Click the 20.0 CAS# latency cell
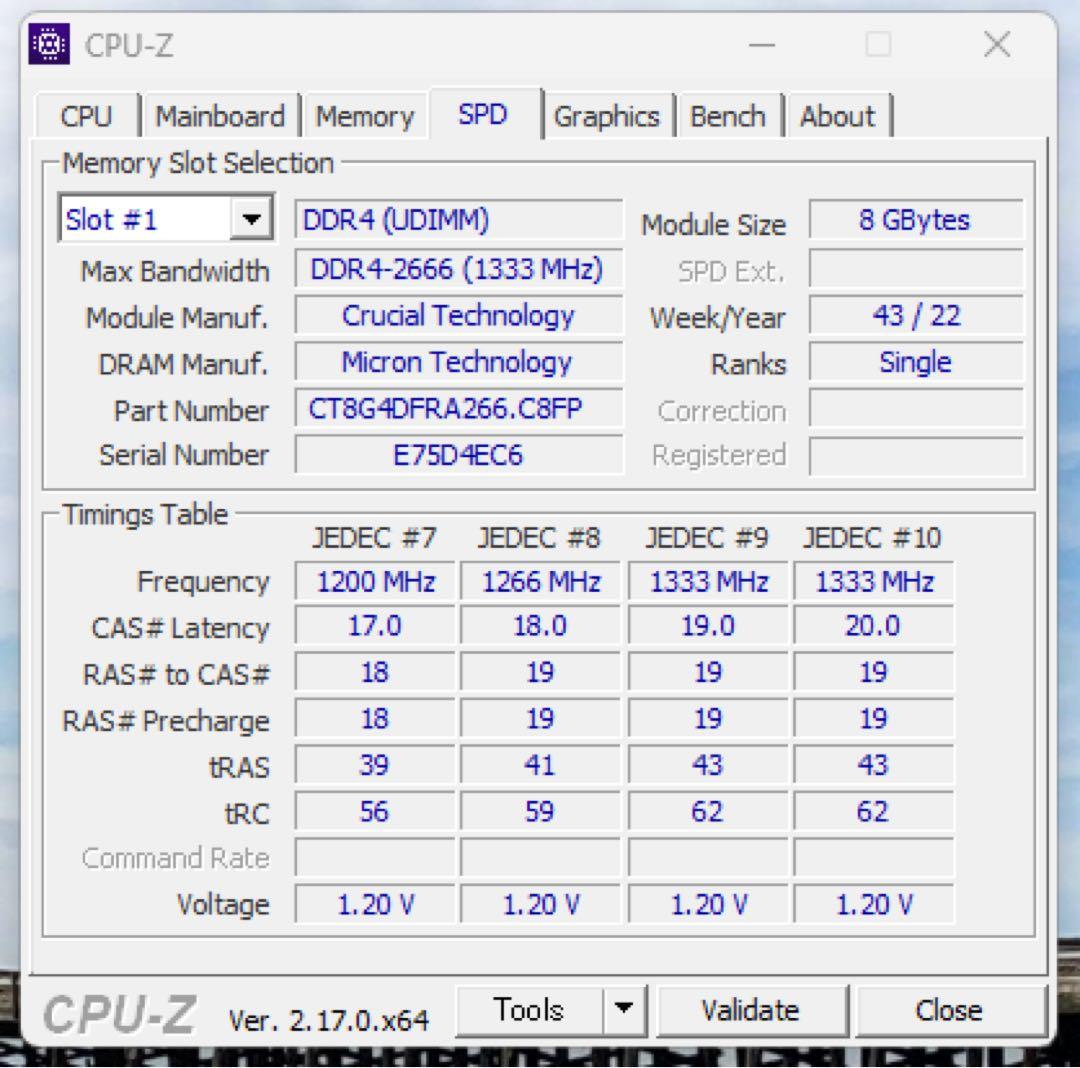Screen dimensions: 1080x1068 [x=873, y=627]
